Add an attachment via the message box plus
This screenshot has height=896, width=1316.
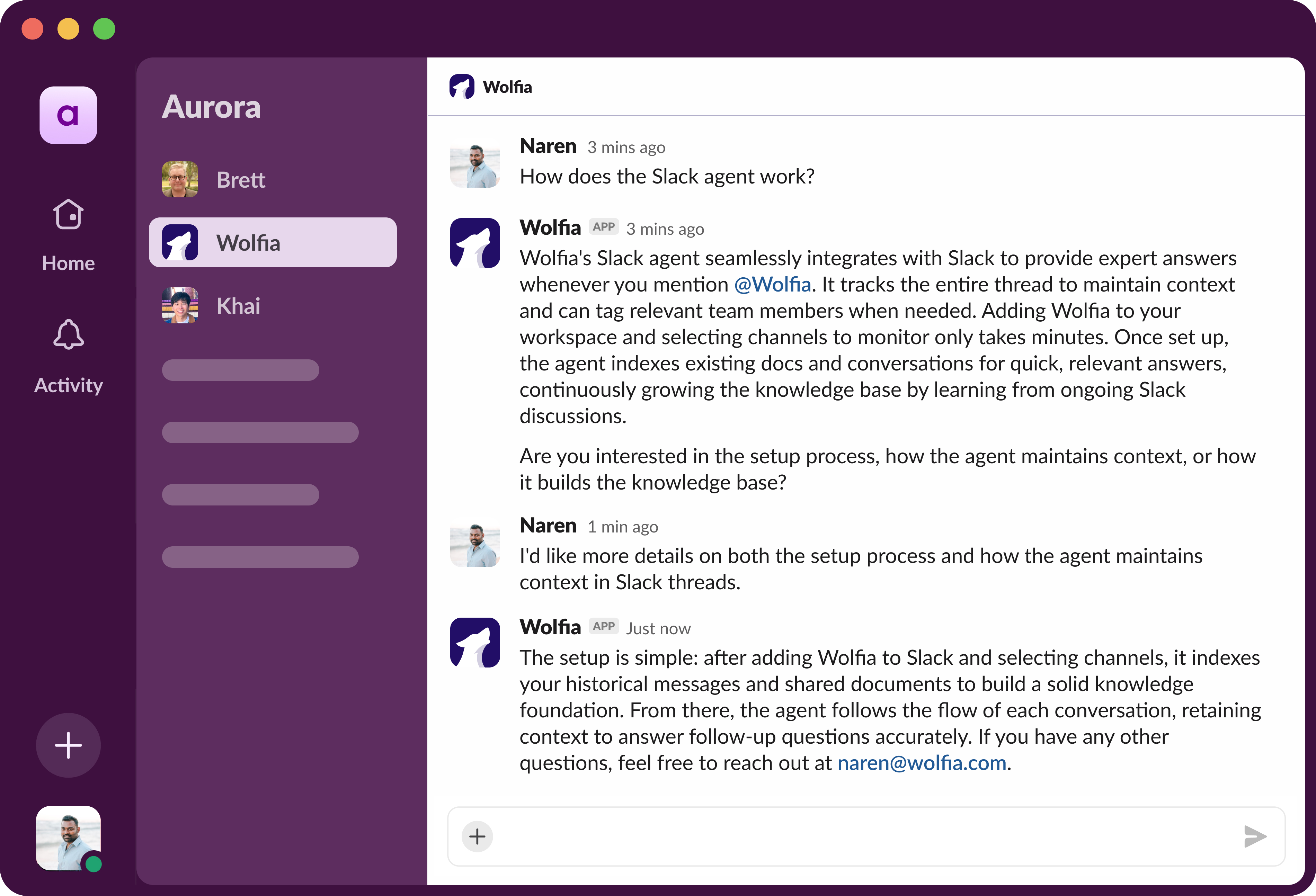click(x=477, y=836)
